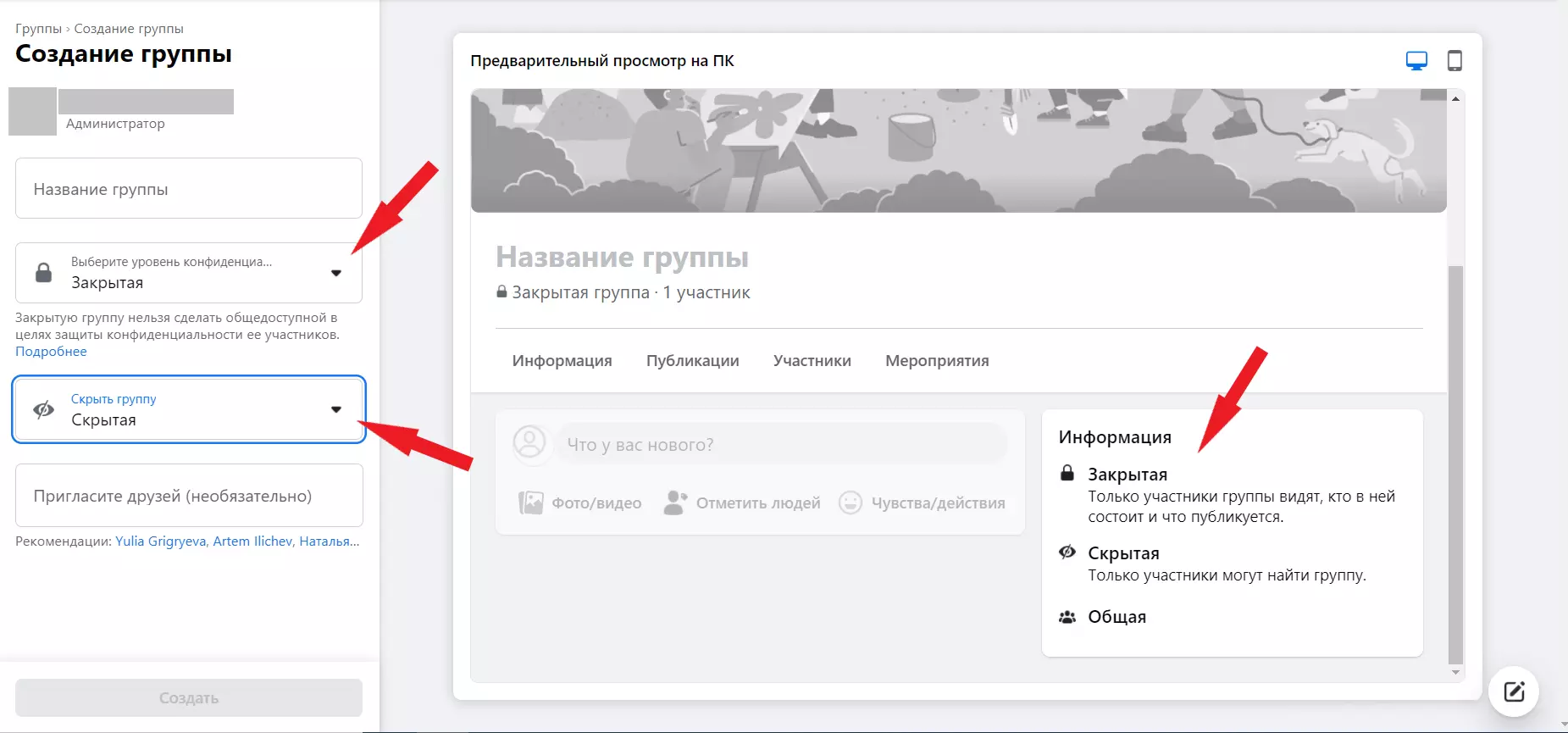Switch to mobile preview mode icon
Image resolution: width=1568 pixels, height=733 pixels.
1454,61
